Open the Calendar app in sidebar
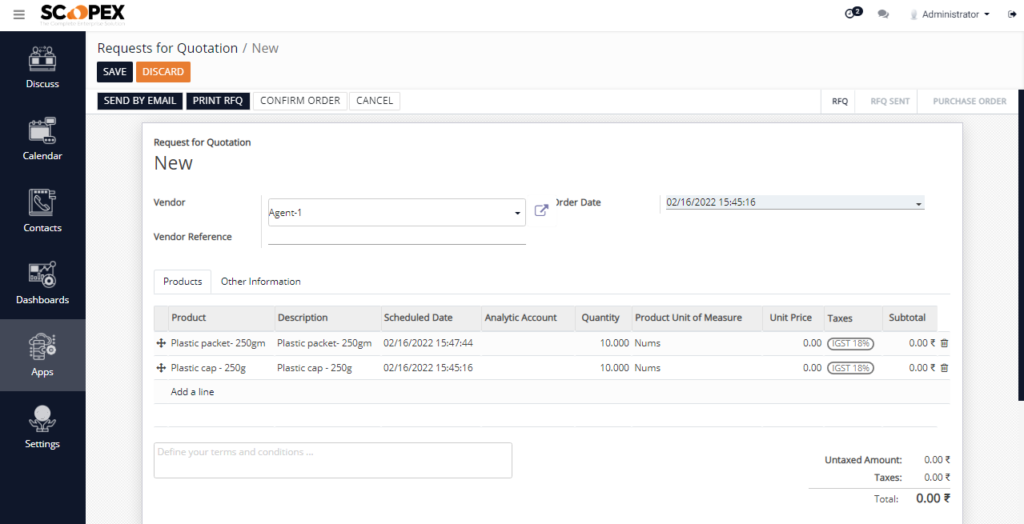 point(42,139)
